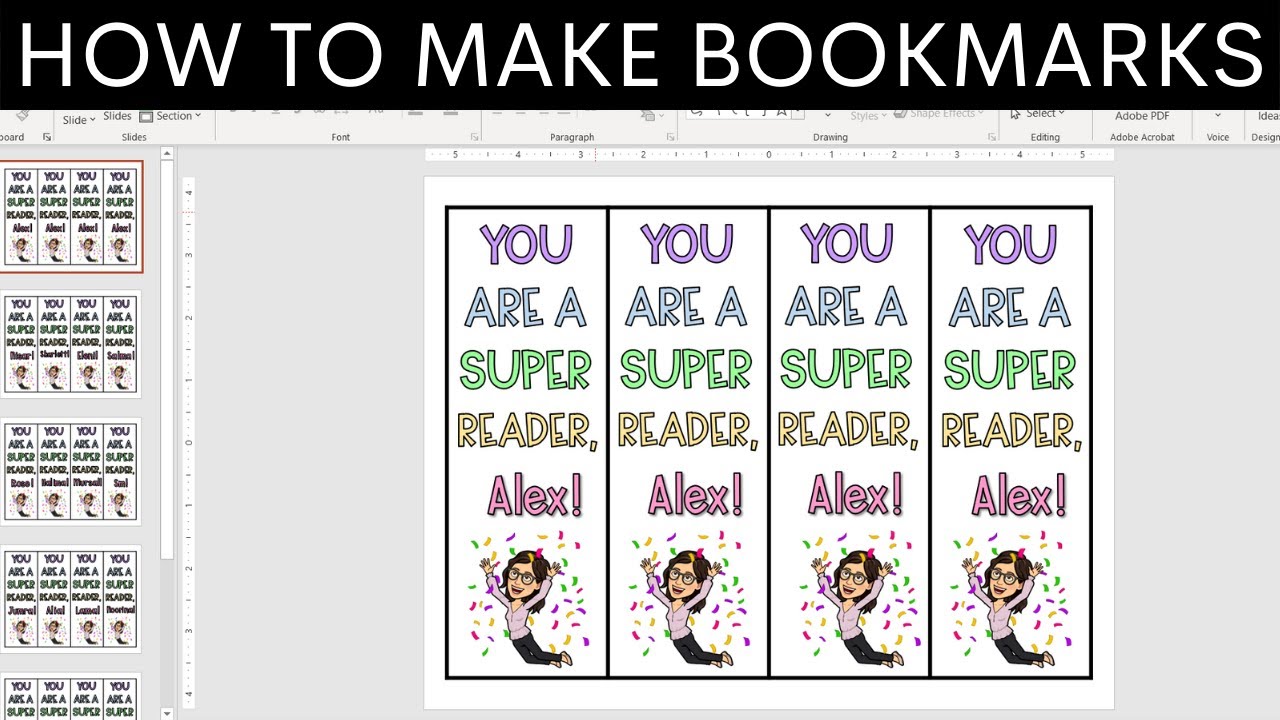Select the second slide thumbnail in slide panel
The height and width of the screenshot is (720, 1280).
pyautogui.click(x=71, y=344)
